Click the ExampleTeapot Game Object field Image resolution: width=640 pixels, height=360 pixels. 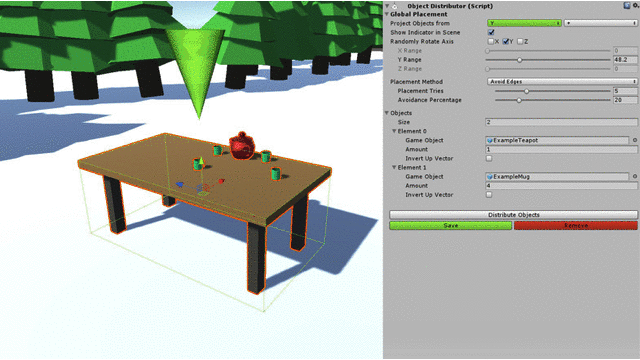point(557,140)
